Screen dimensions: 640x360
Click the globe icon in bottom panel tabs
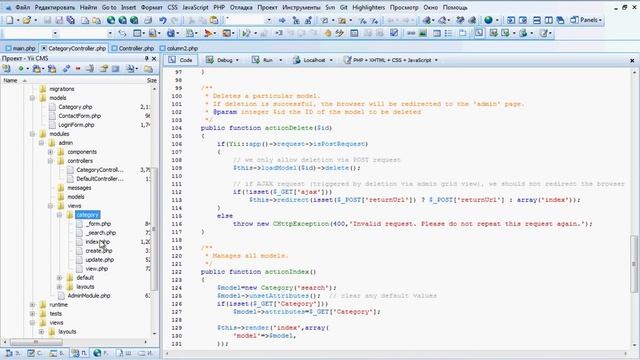click(97, 353)
